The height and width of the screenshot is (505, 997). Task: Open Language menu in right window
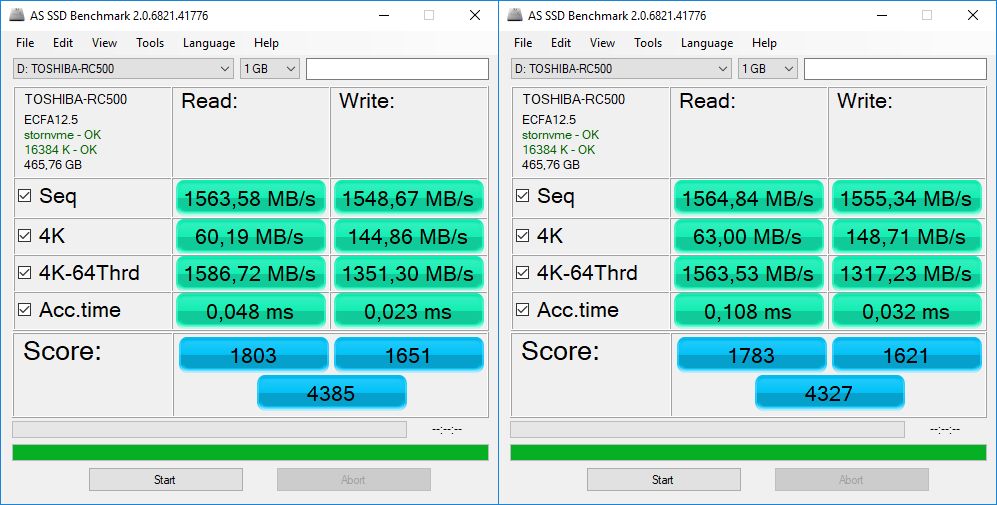(707, 43)
